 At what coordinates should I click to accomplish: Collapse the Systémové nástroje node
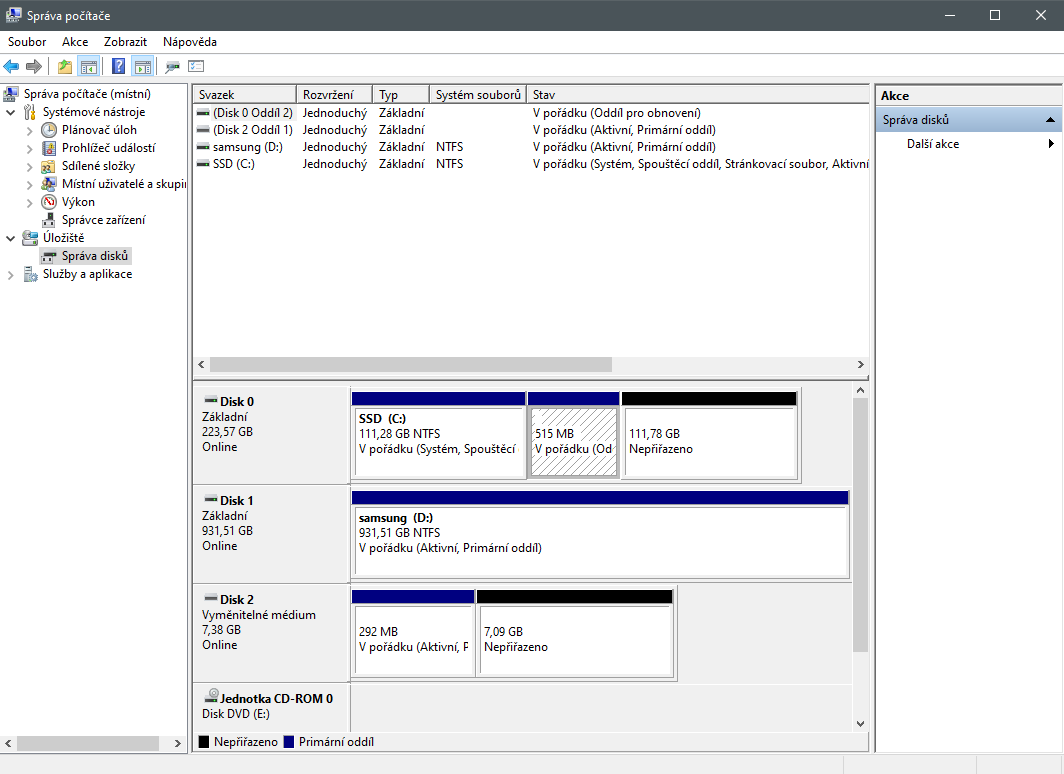pyautogui.click(x=11, y=112)
